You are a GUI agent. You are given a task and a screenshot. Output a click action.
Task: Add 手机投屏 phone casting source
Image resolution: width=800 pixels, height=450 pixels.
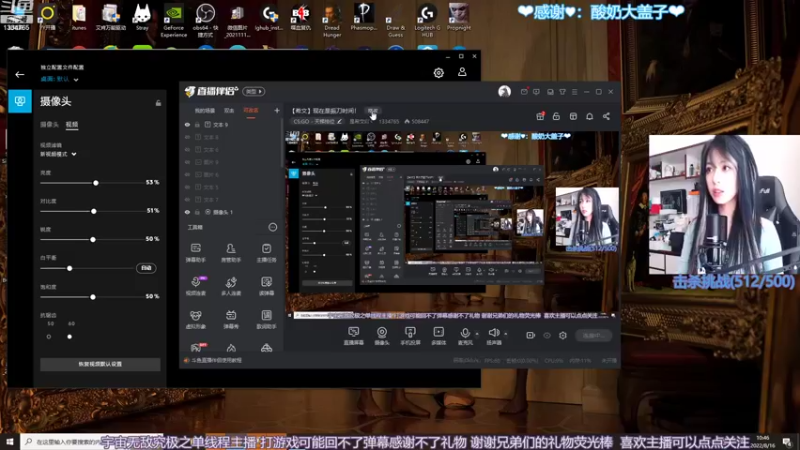point(410,336)
